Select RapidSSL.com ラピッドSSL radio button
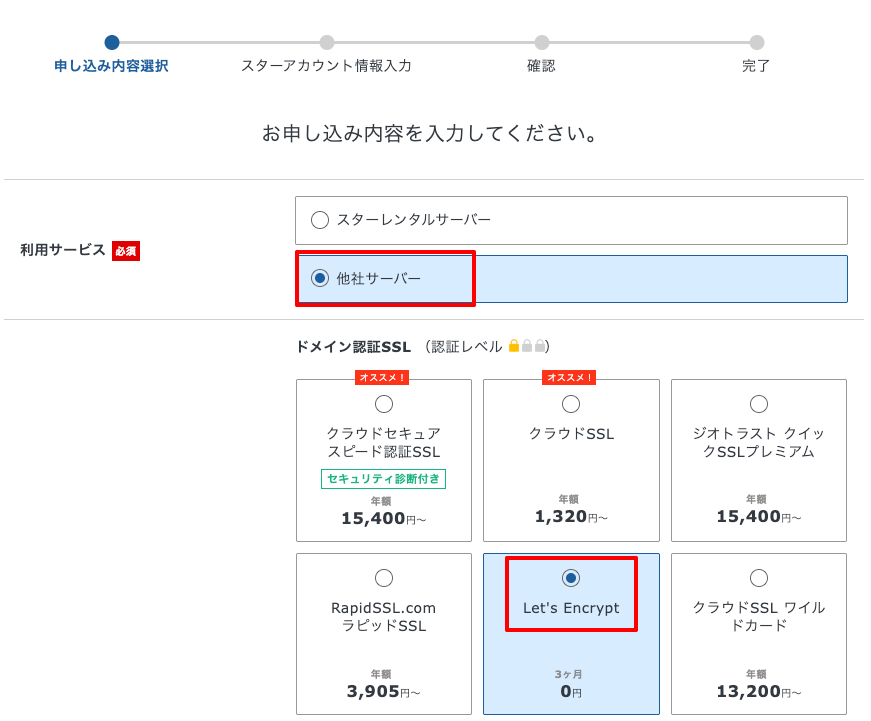Viewport: 871px width, 721px height. tap(383, 578)
